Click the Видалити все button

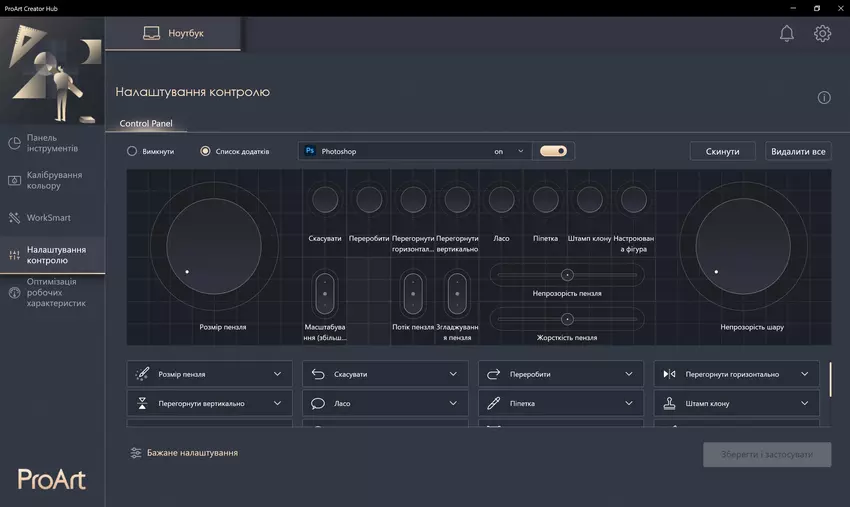798,151
